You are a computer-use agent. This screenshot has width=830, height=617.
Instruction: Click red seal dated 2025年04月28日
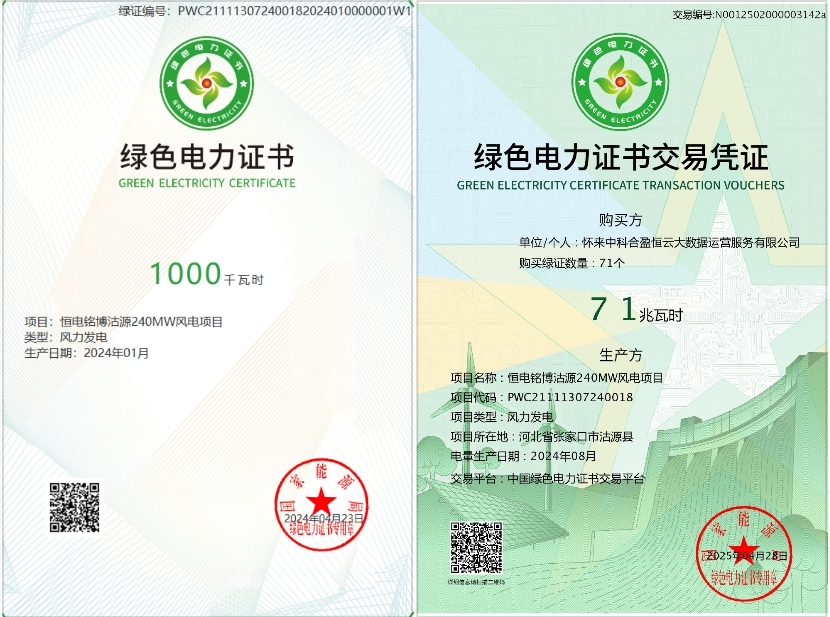click(744, 554)
